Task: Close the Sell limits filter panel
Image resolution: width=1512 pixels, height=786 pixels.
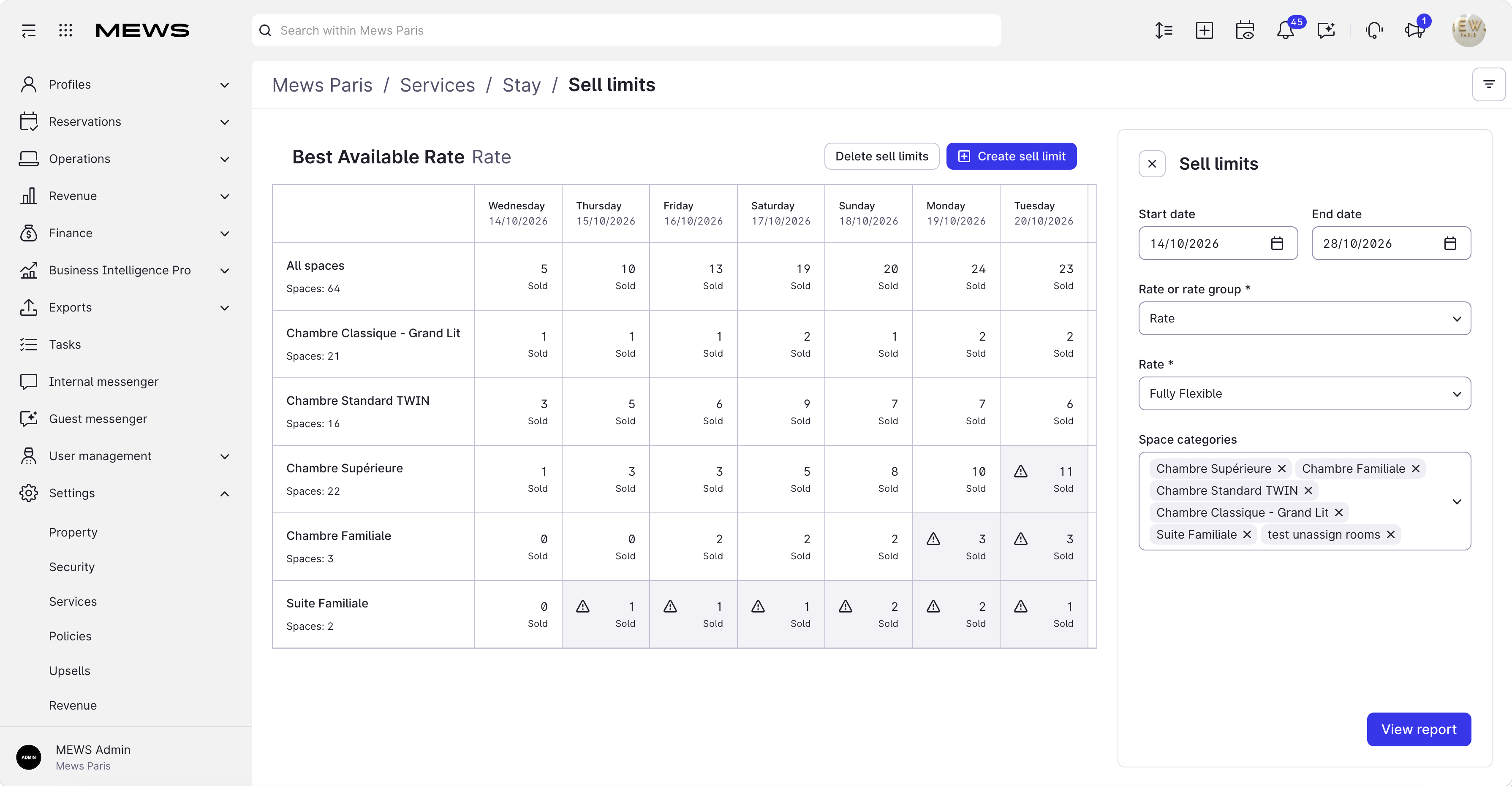Action: (1152, 164)
